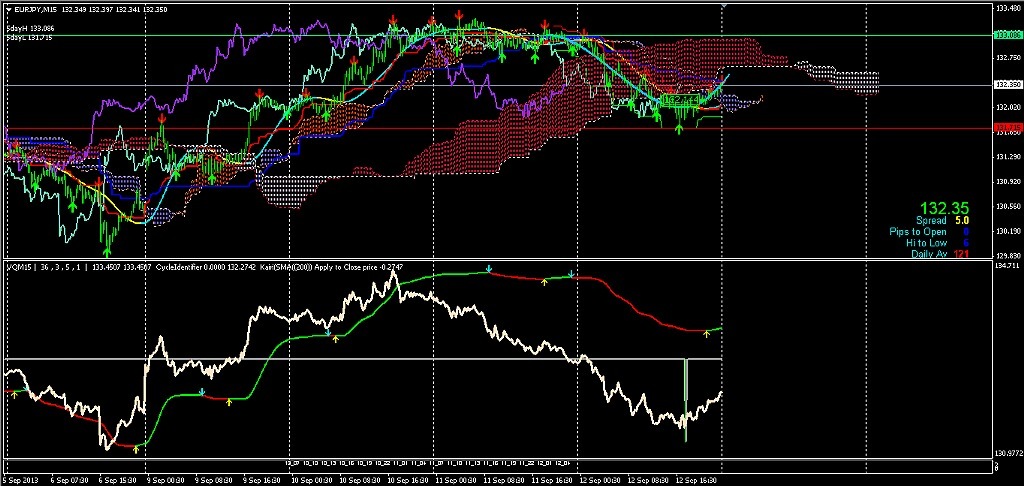Click the CycleIdentifier indicator label

click(178, 267)
